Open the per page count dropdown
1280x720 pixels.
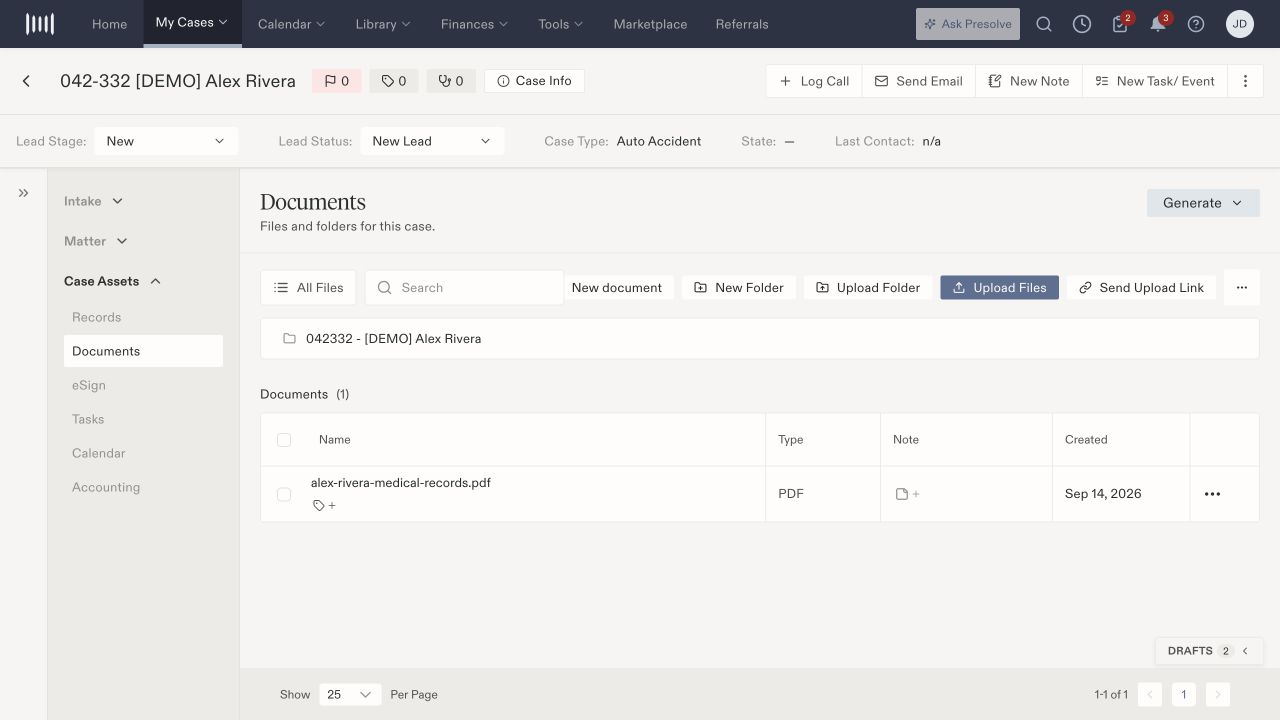point(350,694)
